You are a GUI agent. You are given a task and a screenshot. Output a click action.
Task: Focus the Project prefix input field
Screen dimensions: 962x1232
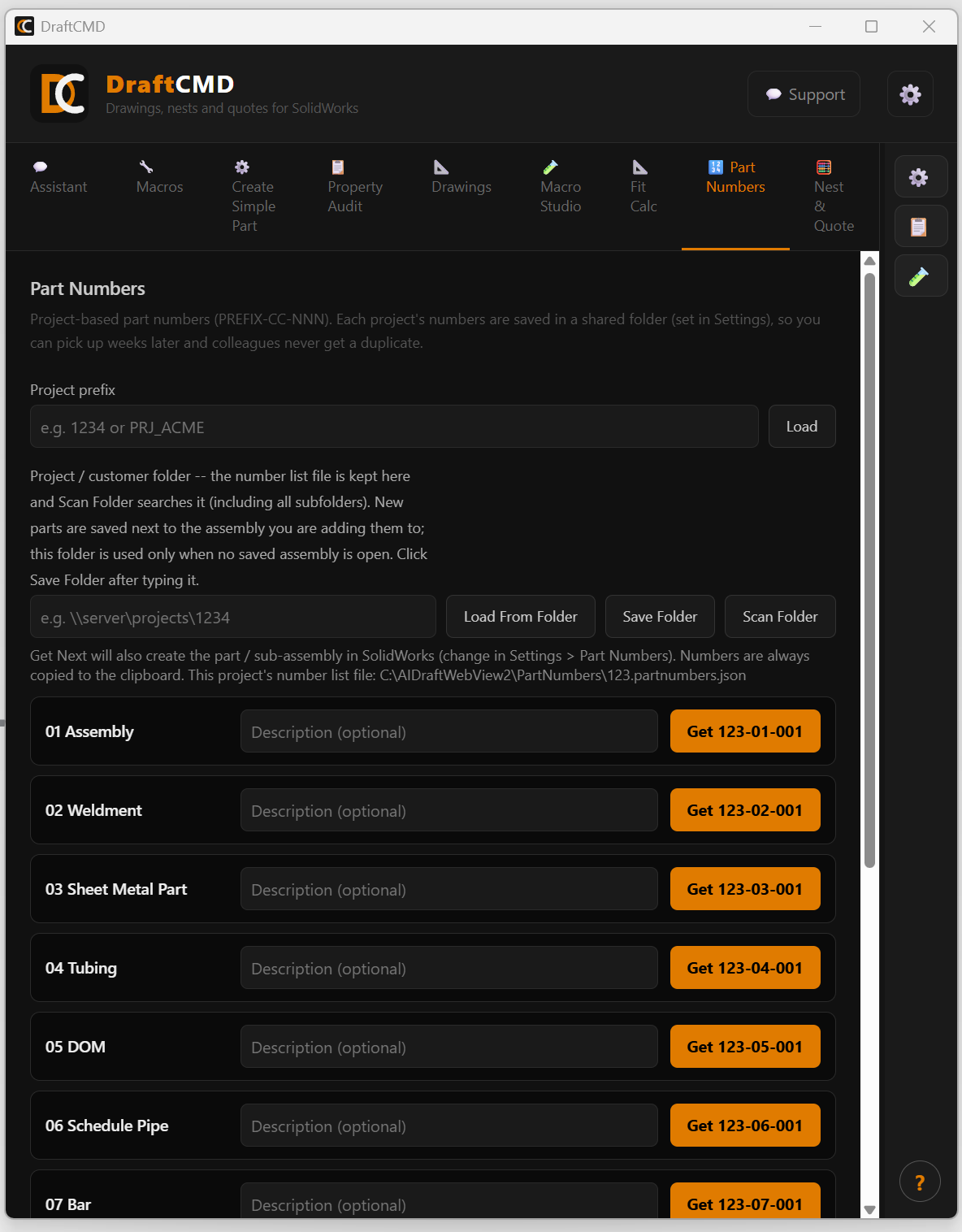[394, 427]
